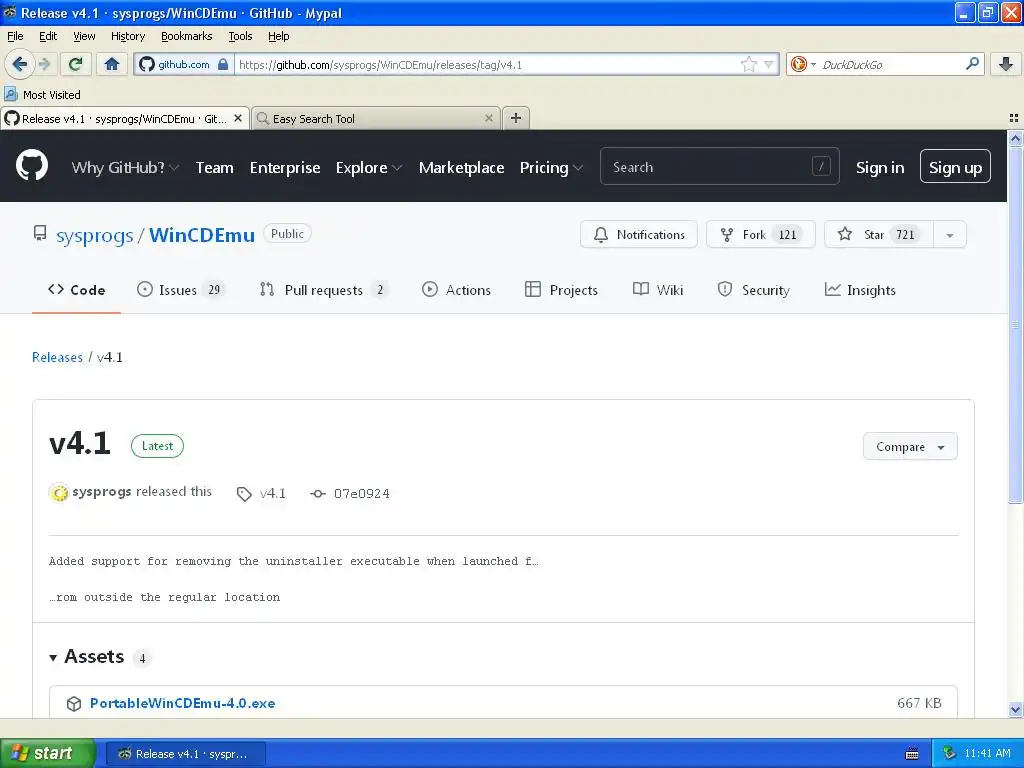Expand the Pricing dropdown
The height and width of the screenshot is (768, 1024).
(x=551, y=167)
